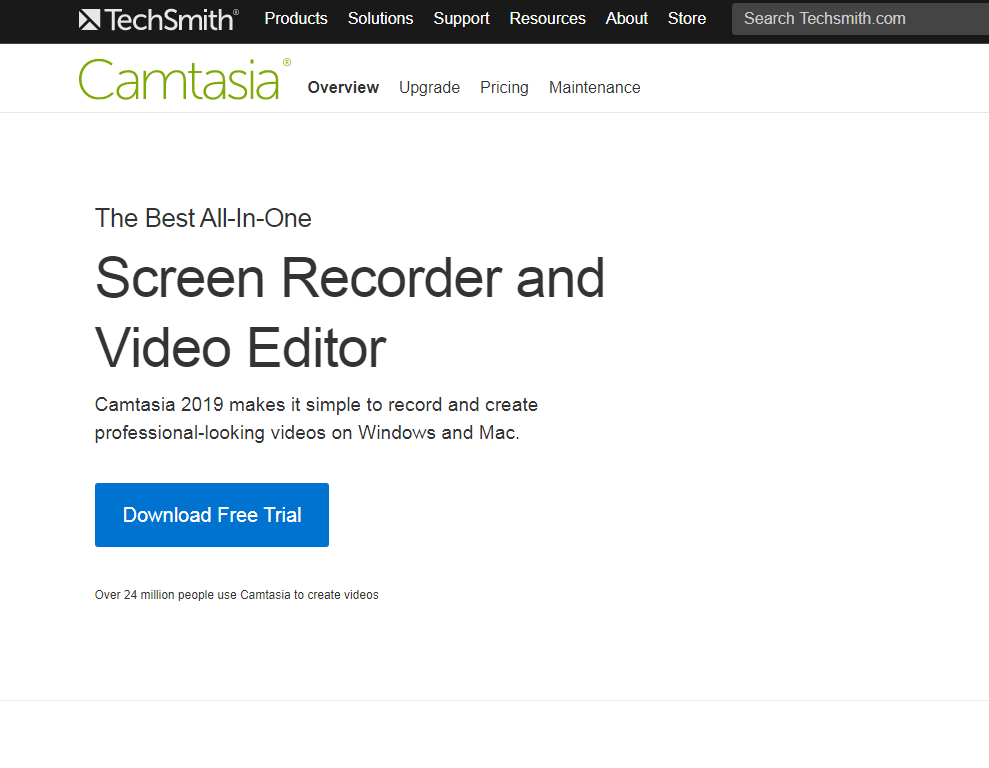Focus the Search Techsmith.com field
The height and width of the screenshot is (768, 989).
[860, 19]
